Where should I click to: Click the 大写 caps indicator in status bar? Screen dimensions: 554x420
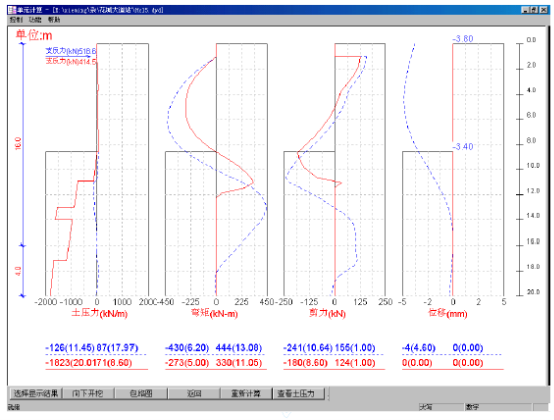pos(426,407)
